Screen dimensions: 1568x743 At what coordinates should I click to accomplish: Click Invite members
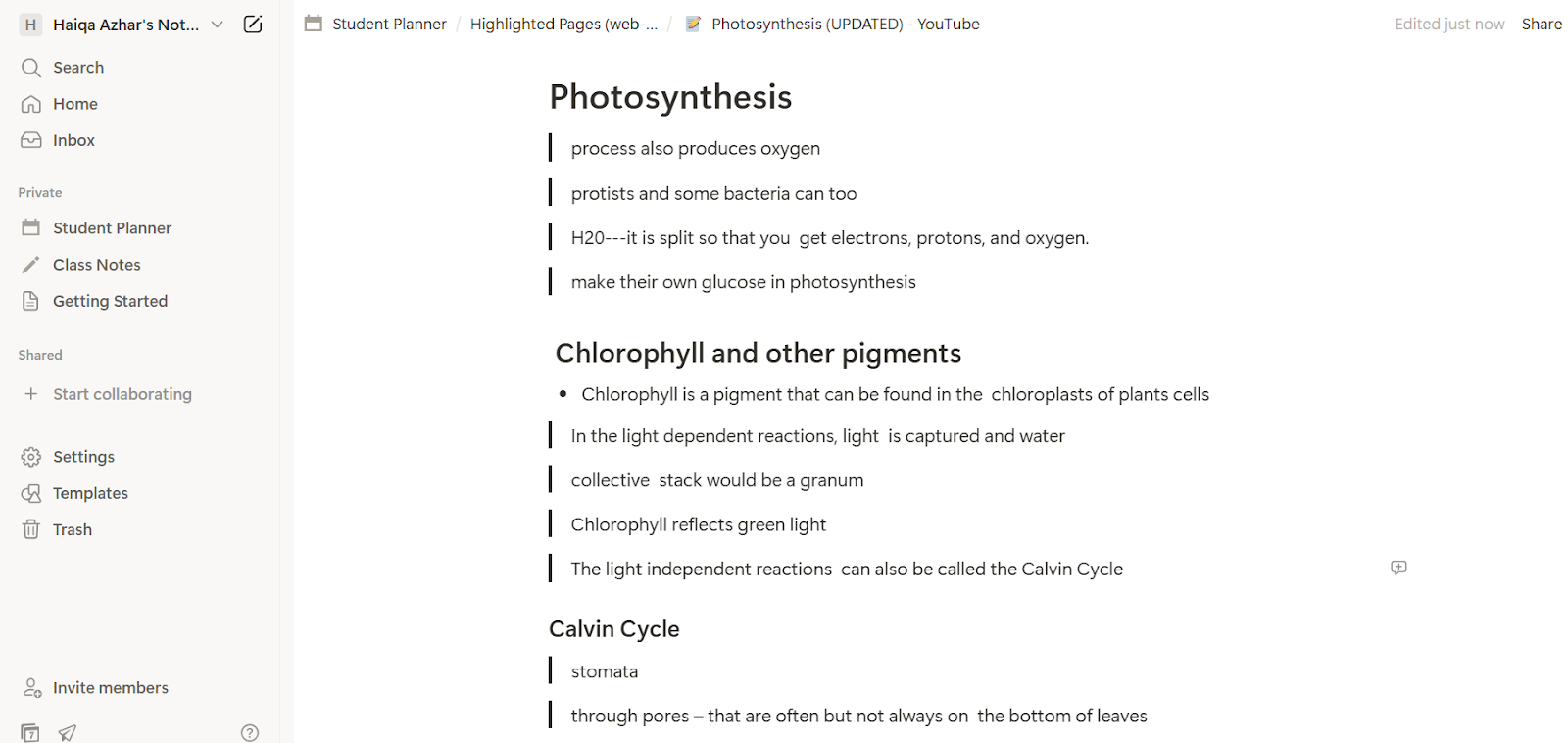pyautogui.click(x=110, y=687)
